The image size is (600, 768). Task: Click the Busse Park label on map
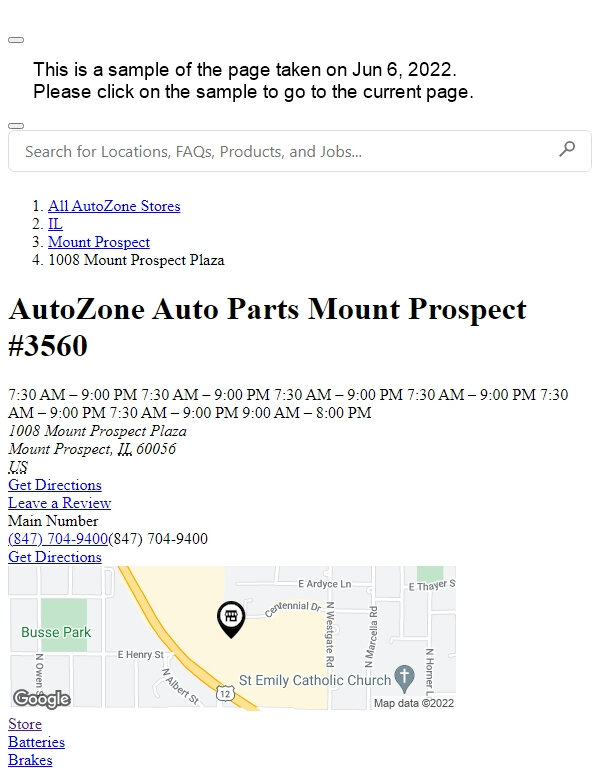point(56,632)
